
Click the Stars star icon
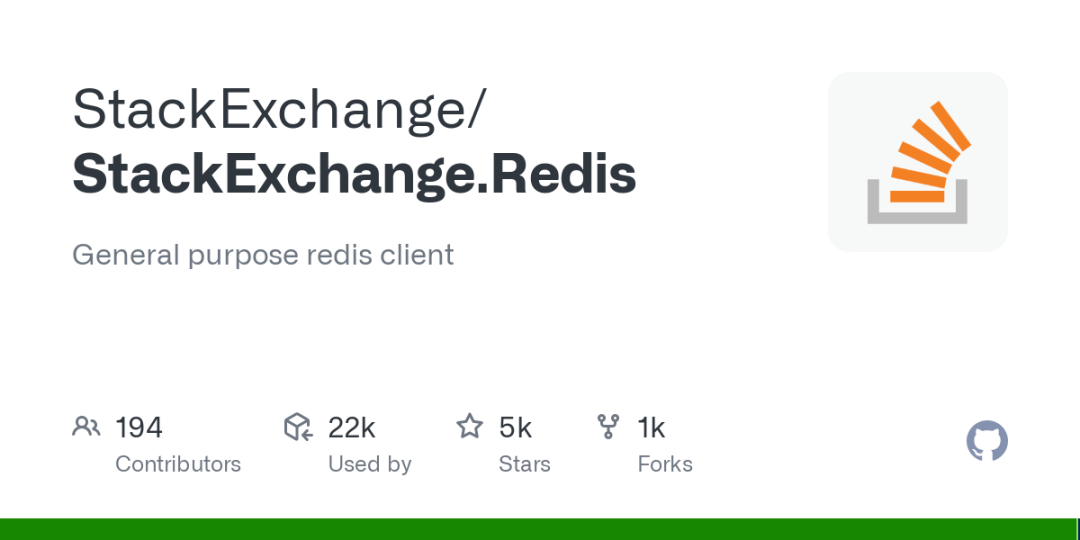click(469, 427)
